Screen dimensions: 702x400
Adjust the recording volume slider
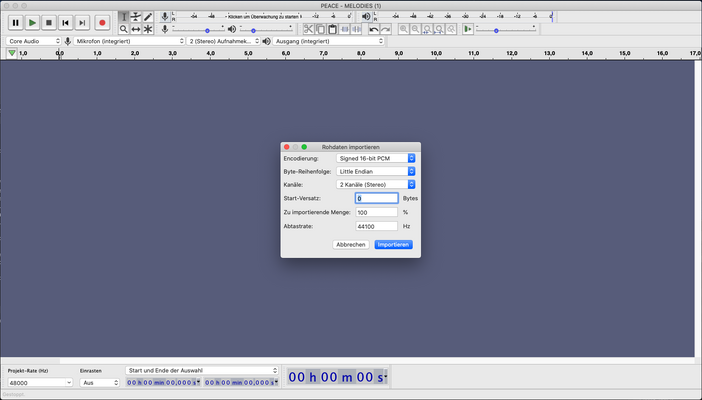198,30
